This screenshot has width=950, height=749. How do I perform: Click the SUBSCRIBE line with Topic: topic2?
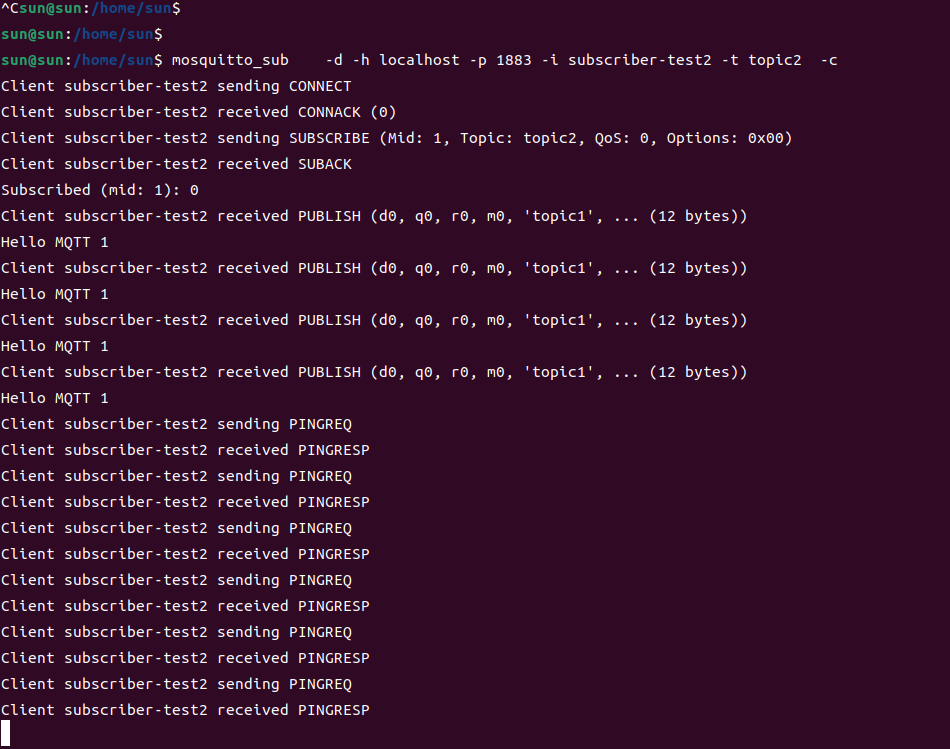click(x=396, y=138)
